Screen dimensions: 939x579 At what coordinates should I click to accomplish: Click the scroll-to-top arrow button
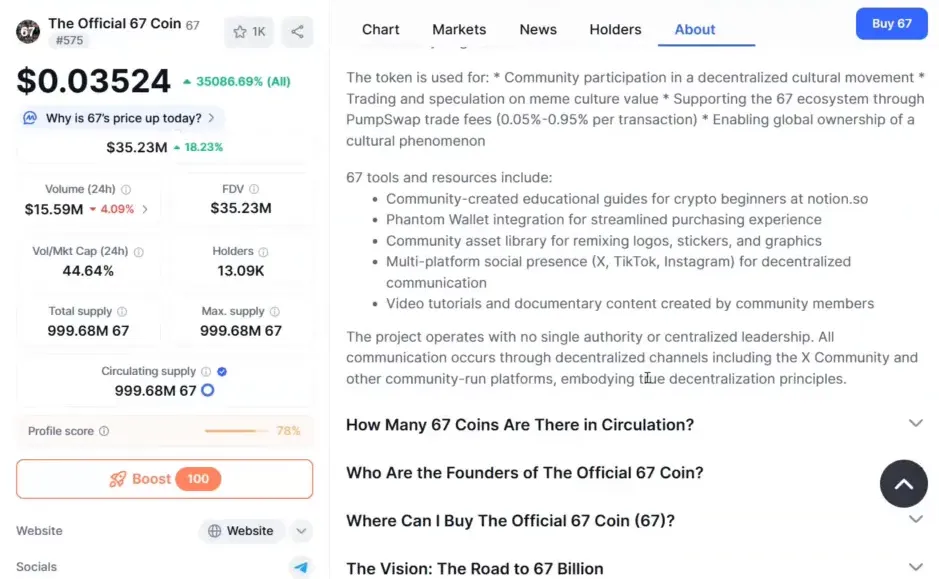tap(903, 484)
